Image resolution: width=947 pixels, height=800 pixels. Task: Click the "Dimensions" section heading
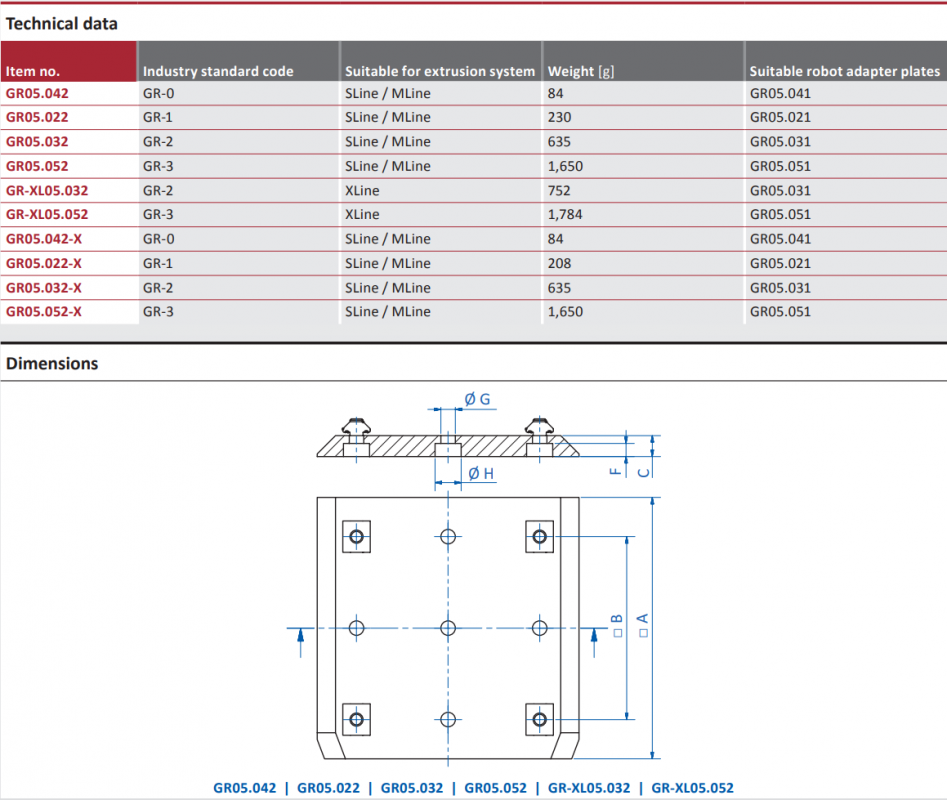click(x=52, y=363)
